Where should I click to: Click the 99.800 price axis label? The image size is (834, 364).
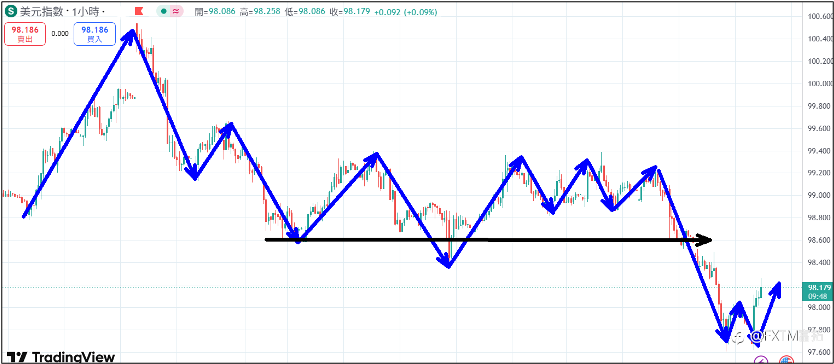tap(819, 106)
